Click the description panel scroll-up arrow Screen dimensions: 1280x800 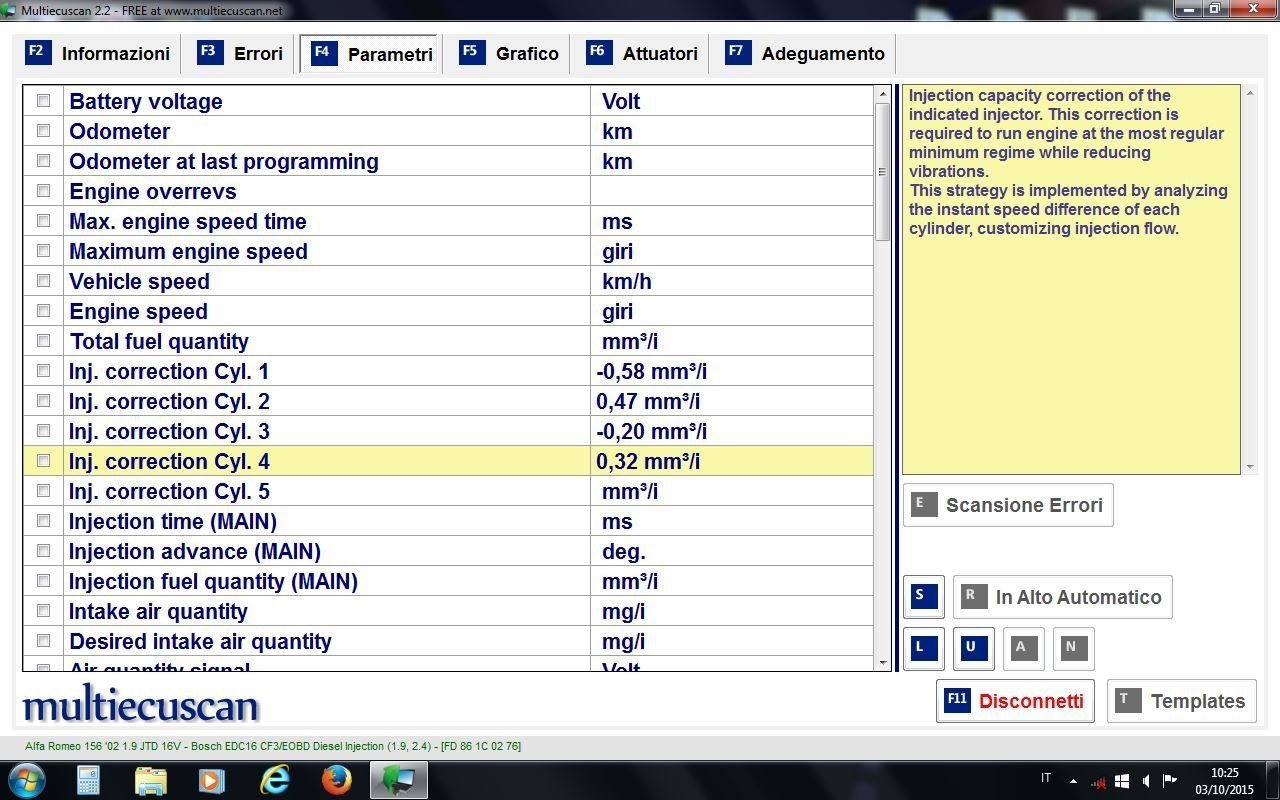coord(1249,93)
